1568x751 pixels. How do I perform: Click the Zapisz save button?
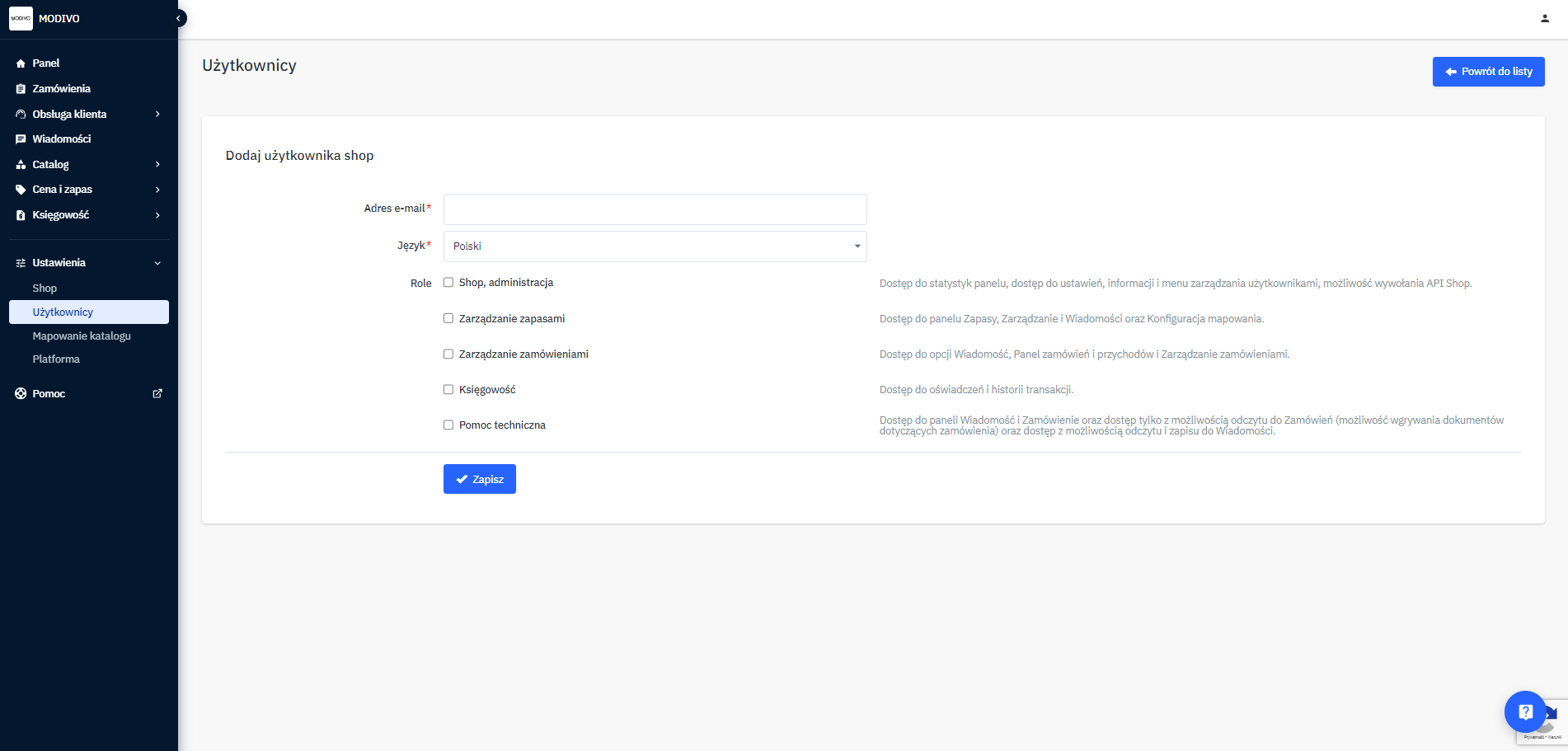479,479
